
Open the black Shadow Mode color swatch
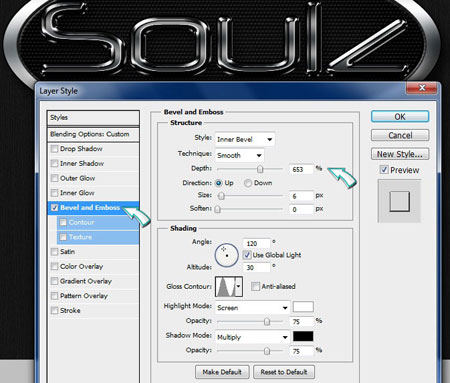pyautogui.click(x=303, y=336)
